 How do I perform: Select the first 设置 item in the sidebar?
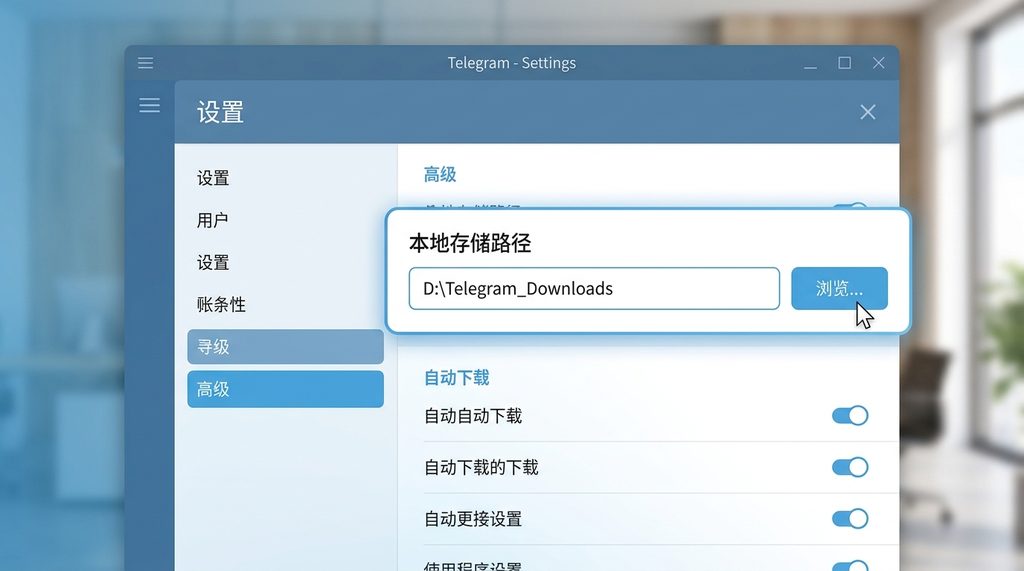tap(213, 178)
